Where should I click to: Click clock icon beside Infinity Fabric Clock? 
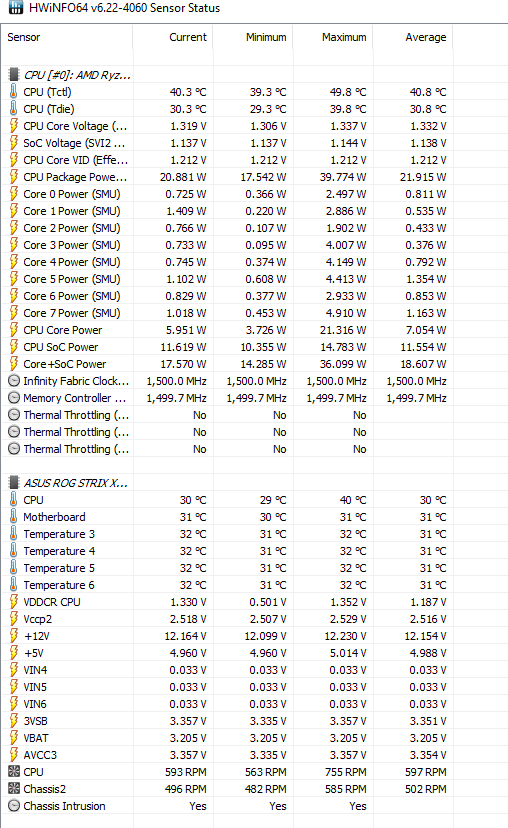pos(14,381)
